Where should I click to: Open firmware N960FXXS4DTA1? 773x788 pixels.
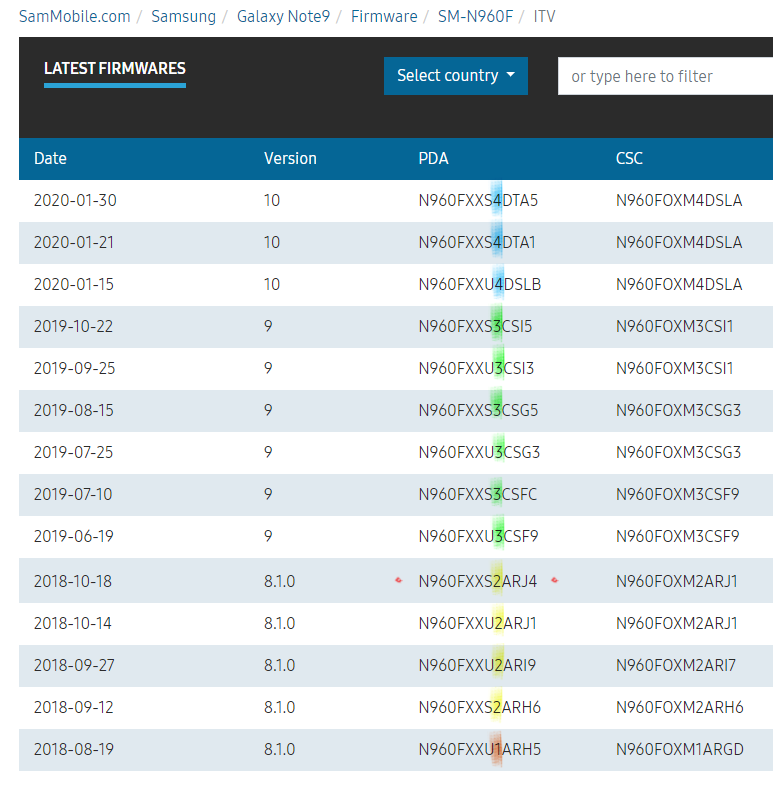pos(477,242)
